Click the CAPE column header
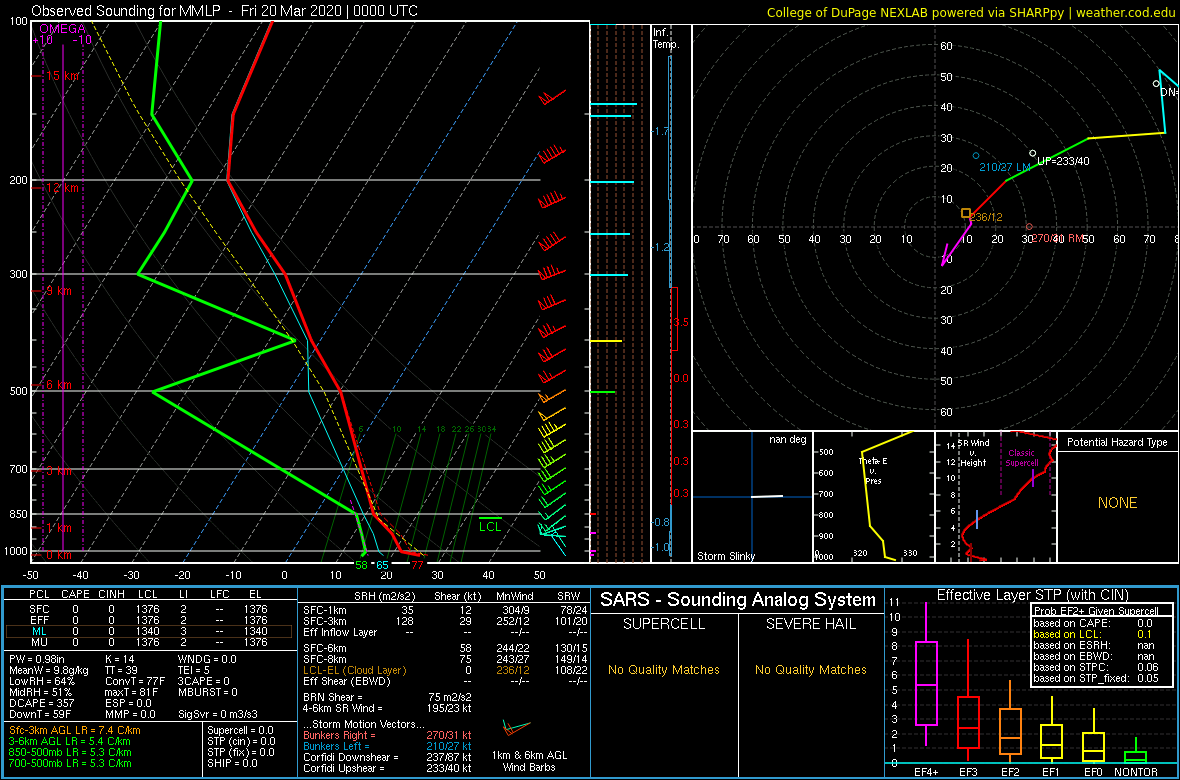Viewport: 1180px width, 780px height. (75, 596)
